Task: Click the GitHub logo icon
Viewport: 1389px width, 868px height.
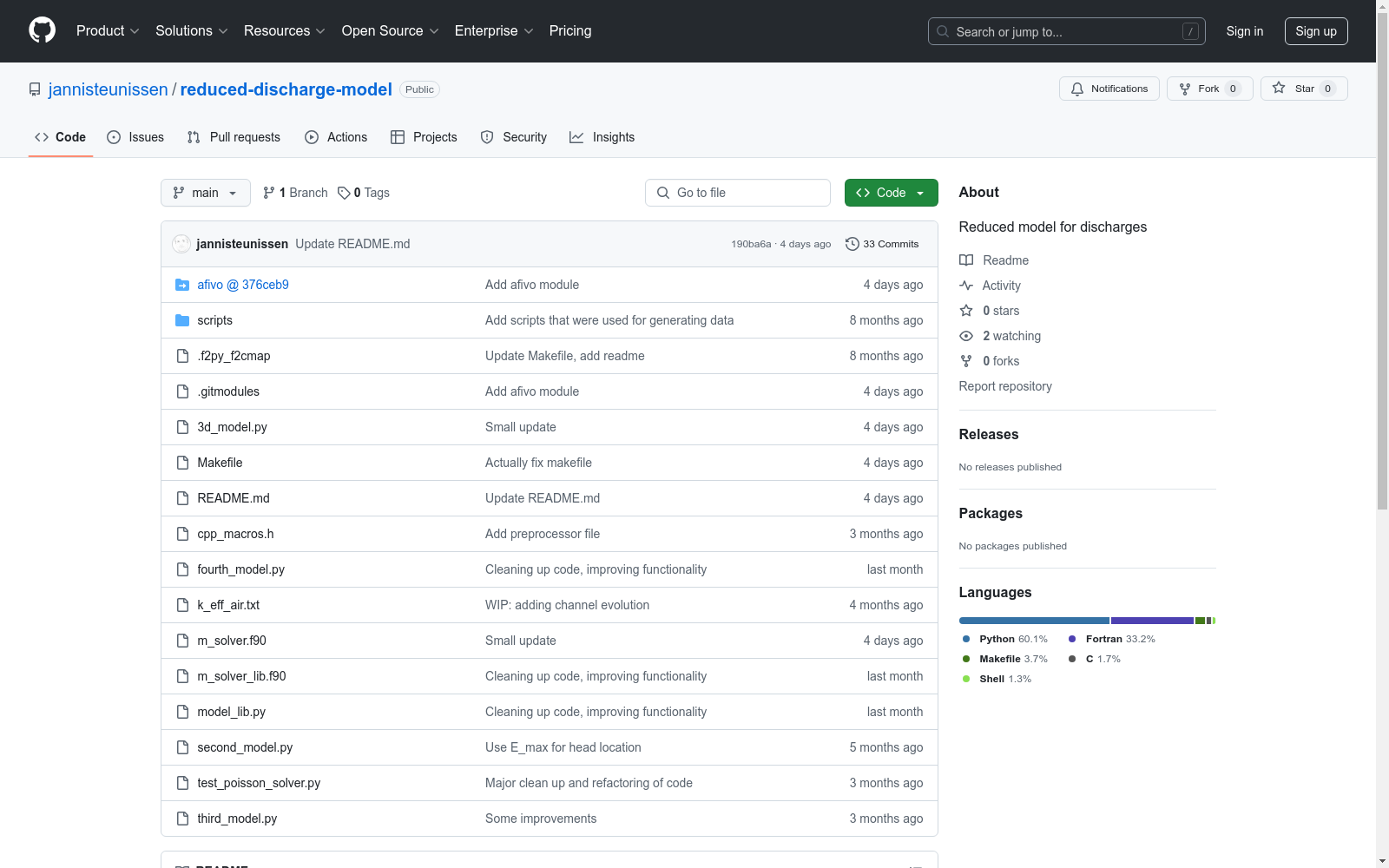Action: tap(42, 30)
